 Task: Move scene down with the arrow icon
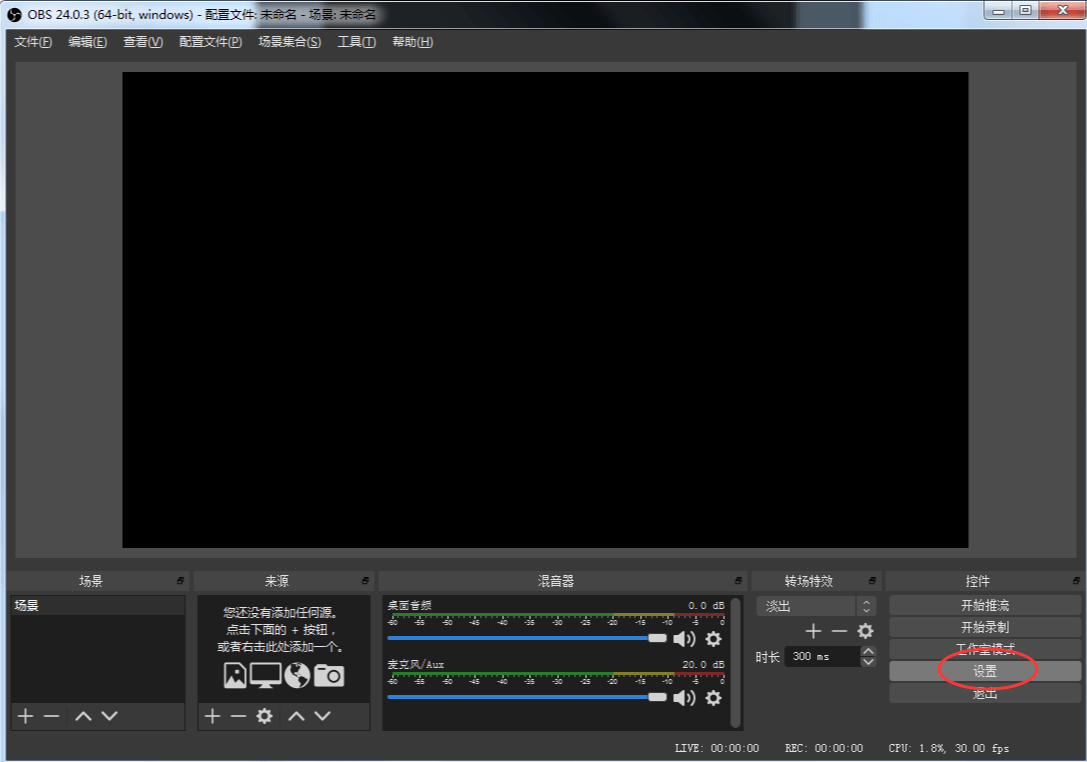point(110,716)
